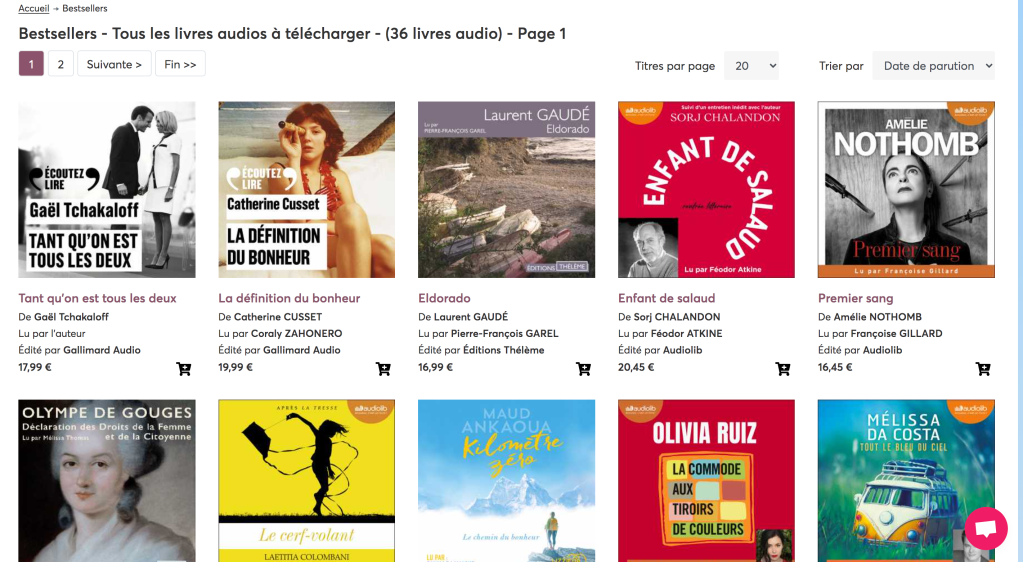1023x562 pixels.
Task: Expand the Trier par sort dropdown
Action: coord(933,66)
